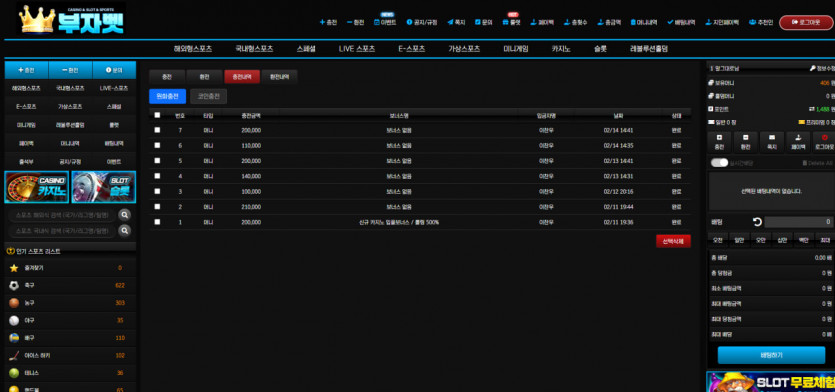Click the red 로그아웃 button in the top header

click(x=807, y=22)
